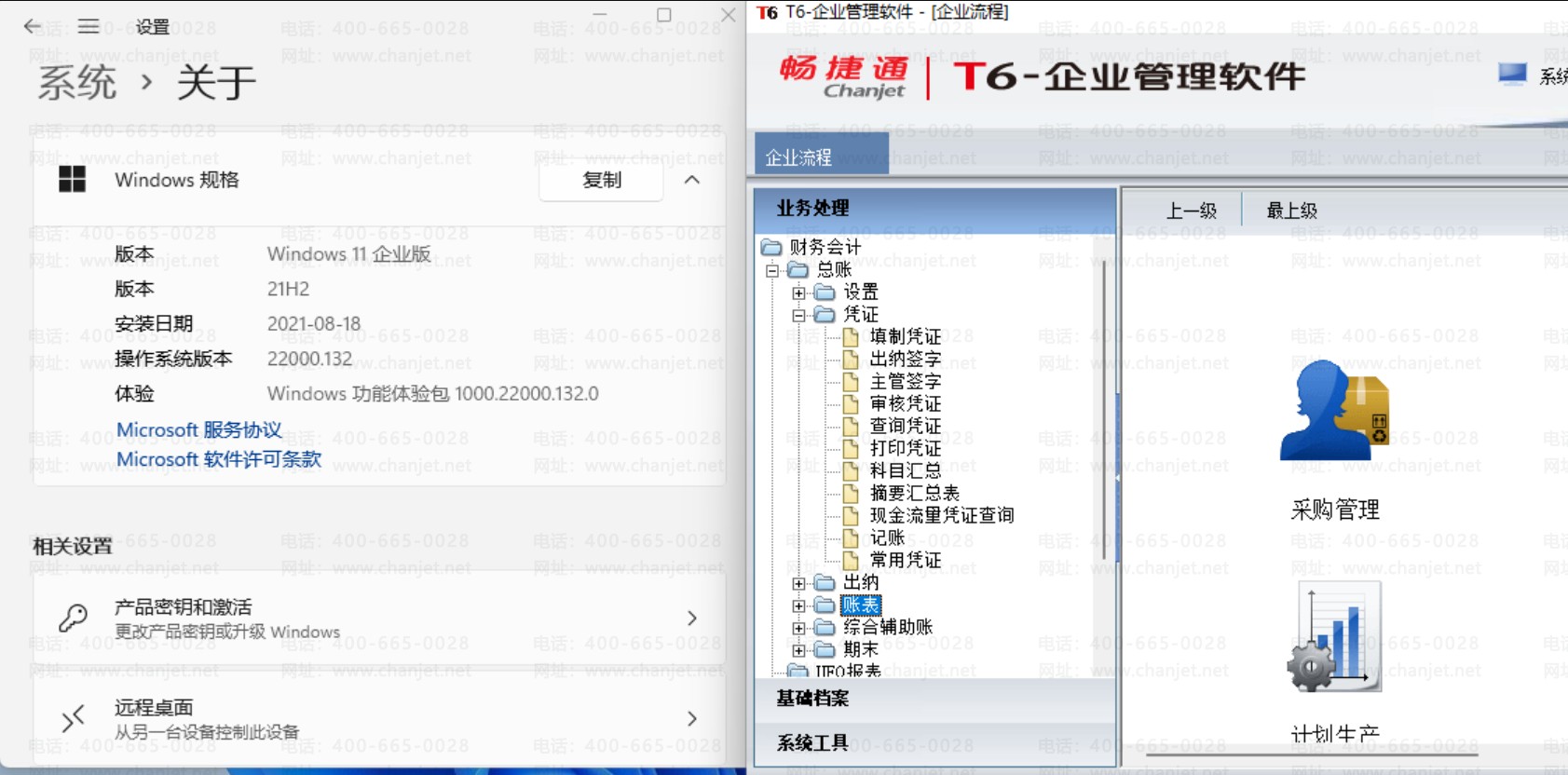Viewport: 1568px width, 775px height.
Task: Click 主管签字 document icon
Action: 851,381
